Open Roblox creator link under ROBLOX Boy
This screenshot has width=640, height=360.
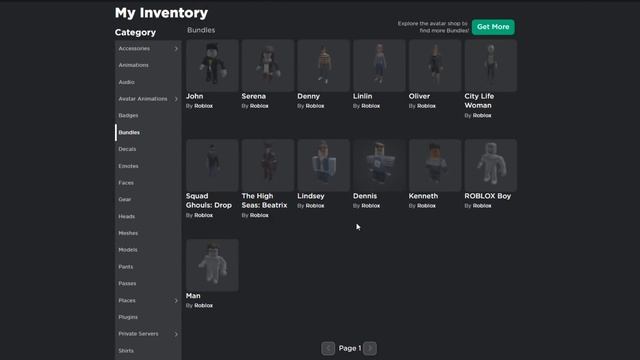click(482, 206)
